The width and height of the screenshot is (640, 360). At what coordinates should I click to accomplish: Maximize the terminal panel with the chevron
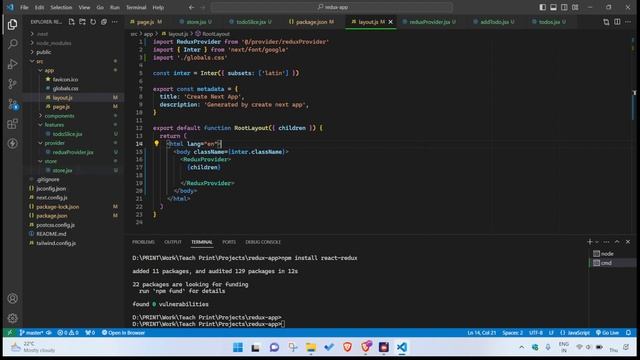pyautogui.click(x=617, y=242)
